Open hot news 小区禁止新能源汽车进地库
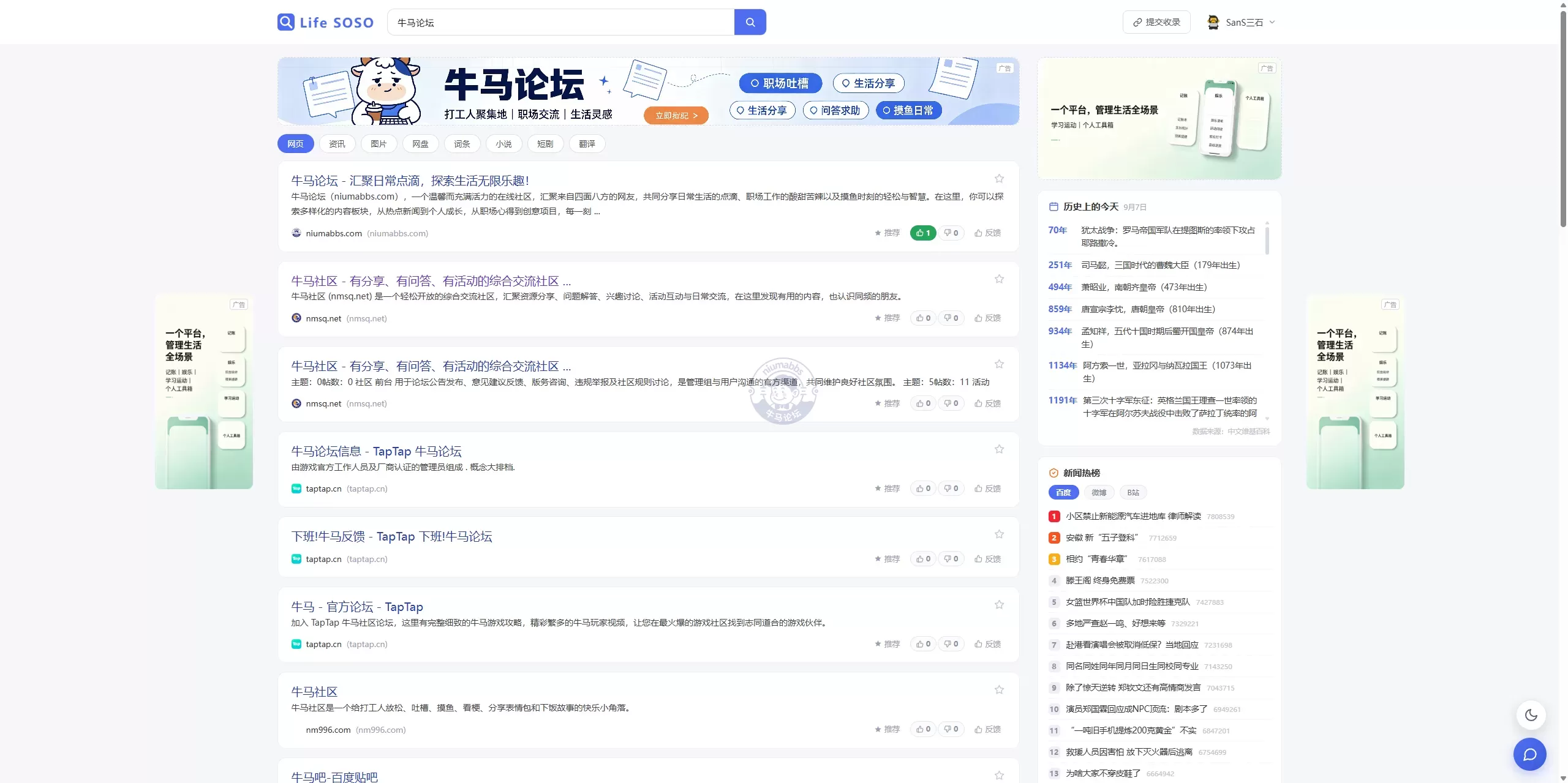This screenshot has width=1568, height=783. point(1133,516)
